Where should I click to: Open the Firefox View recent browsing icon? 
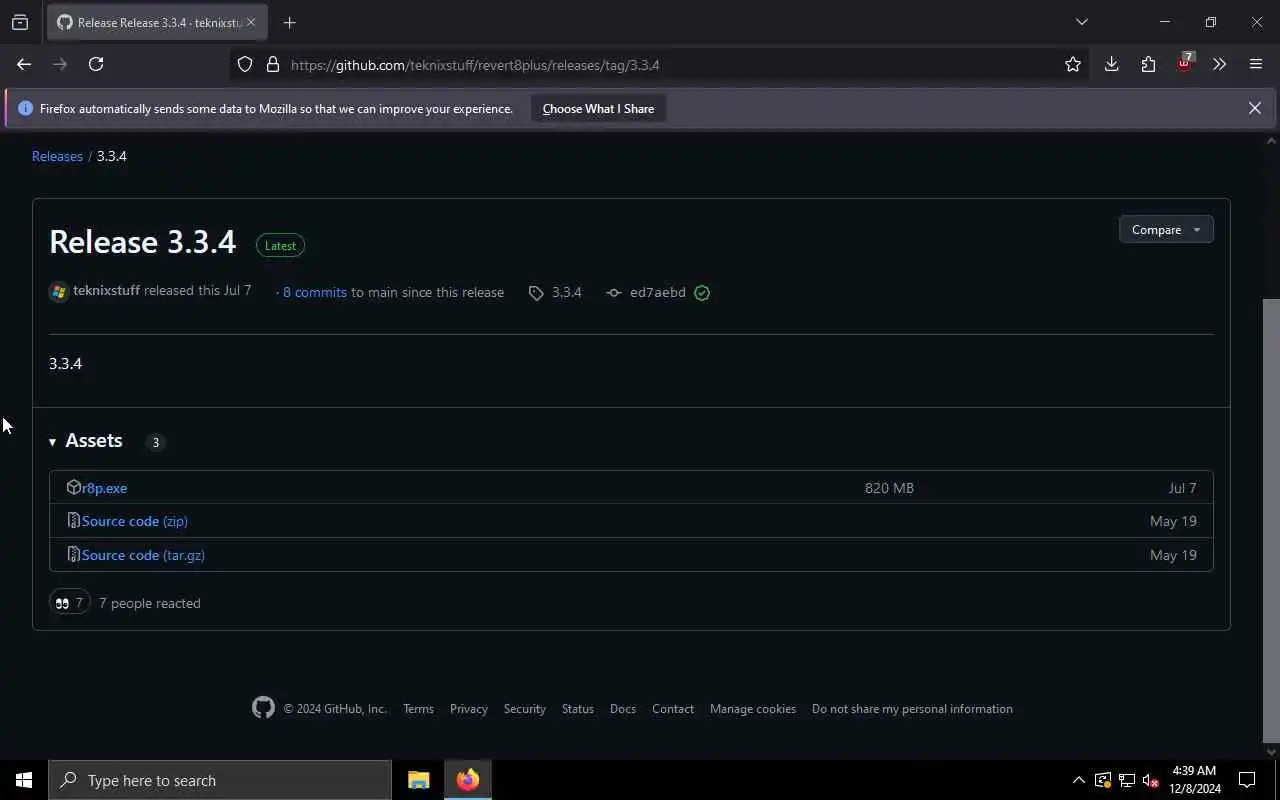point(20,22)
